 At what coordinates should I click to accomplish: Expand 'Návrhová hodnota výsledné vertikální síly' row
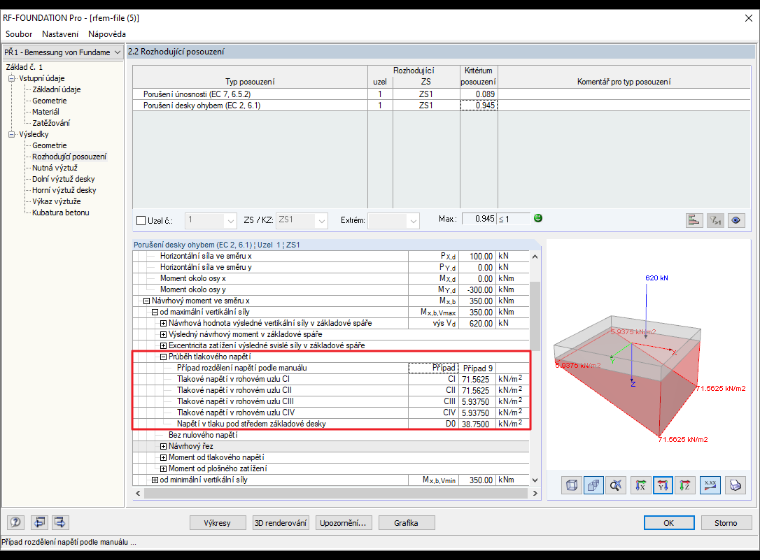(x=163, y=323)
